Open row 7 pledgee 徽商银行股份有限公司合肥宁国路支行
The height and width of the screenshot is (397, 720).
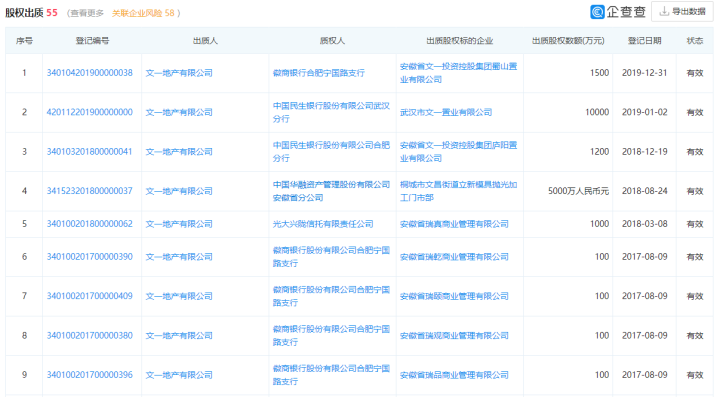tap(331, 296)
